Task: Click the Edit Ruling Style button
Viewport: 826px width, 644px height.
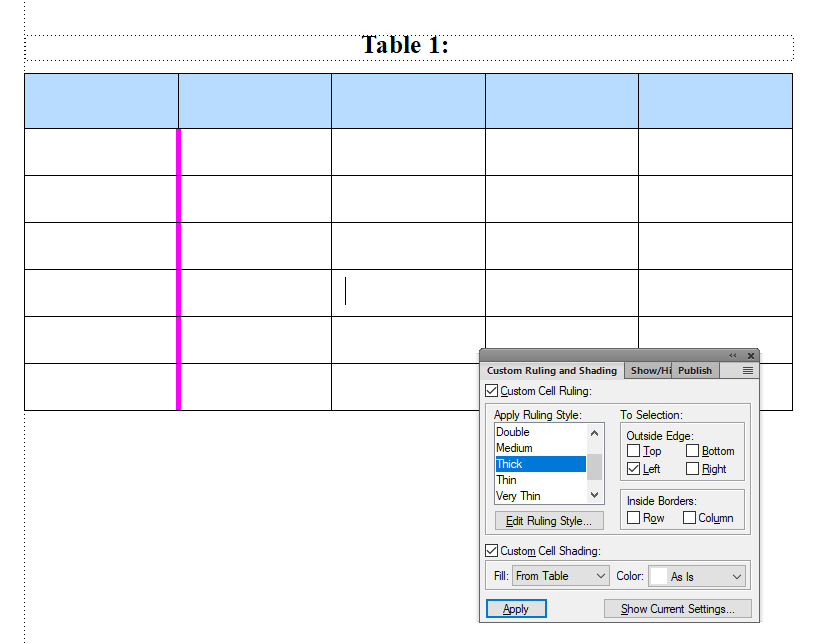Action: coord(548,520)
